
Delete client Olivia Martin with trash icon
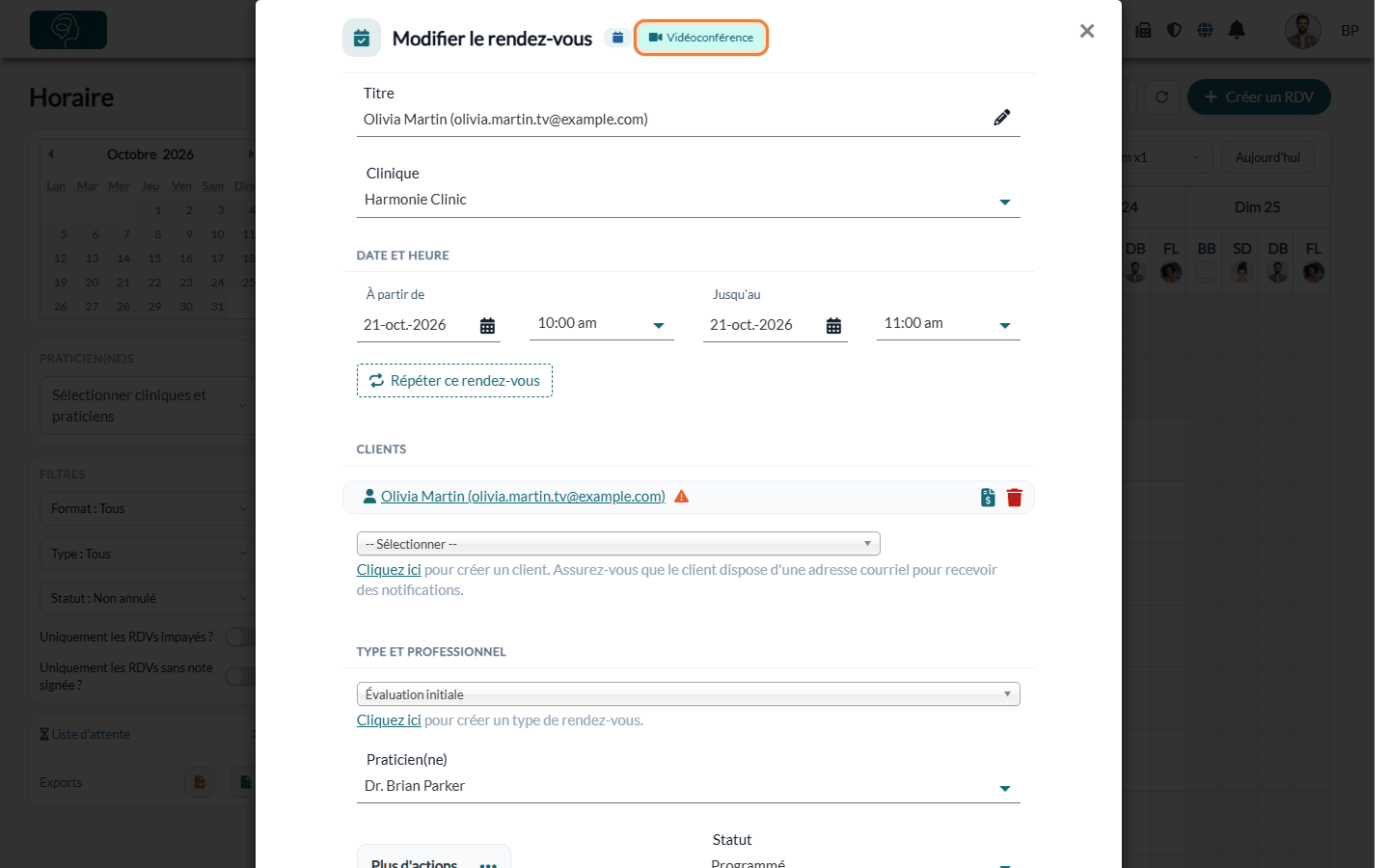click(x=1015, y=498)
